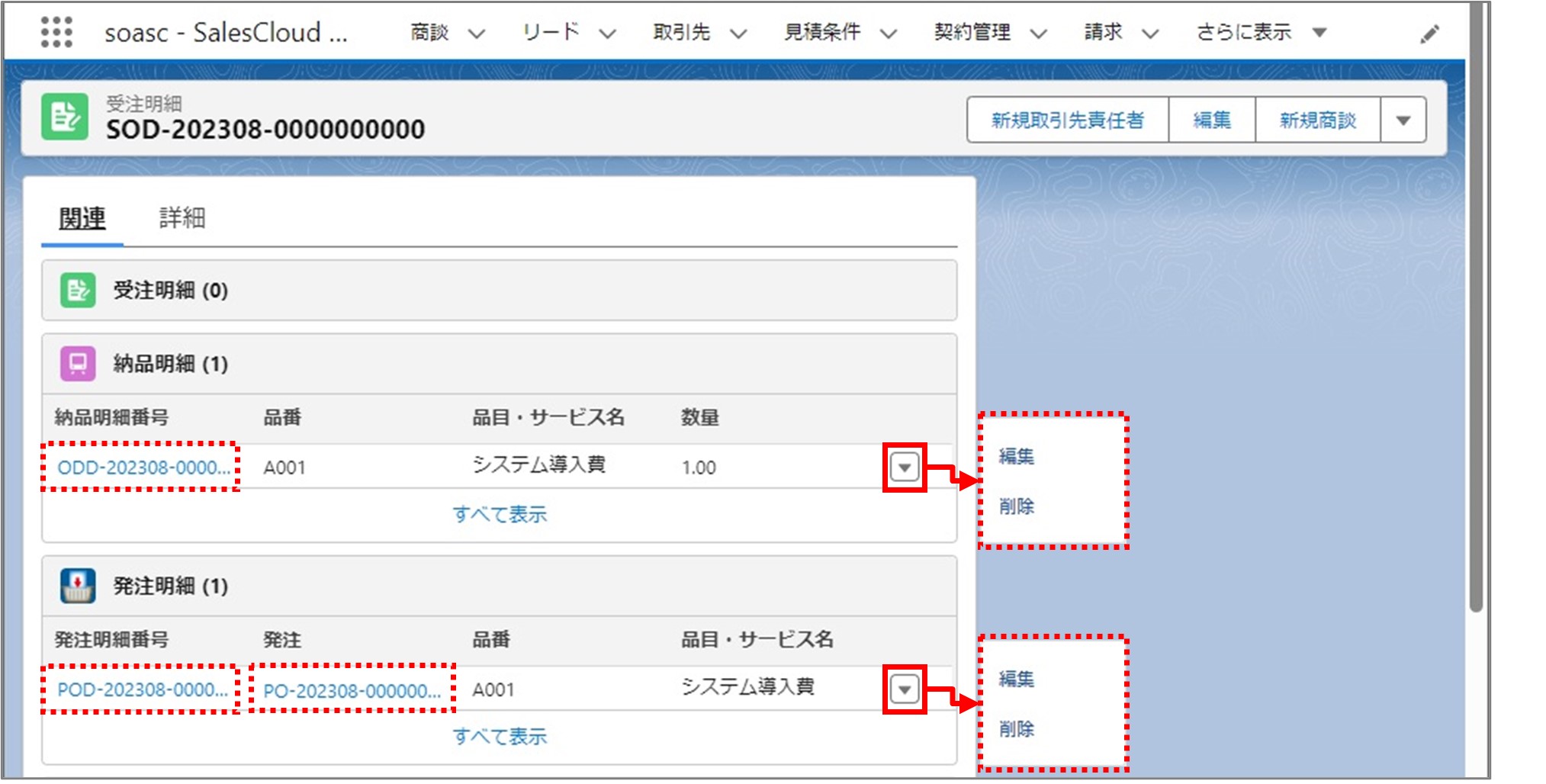This screenshot has height=784, width=1546.
Task: Open the 商談 navigation tab
Action: [429, 32]
